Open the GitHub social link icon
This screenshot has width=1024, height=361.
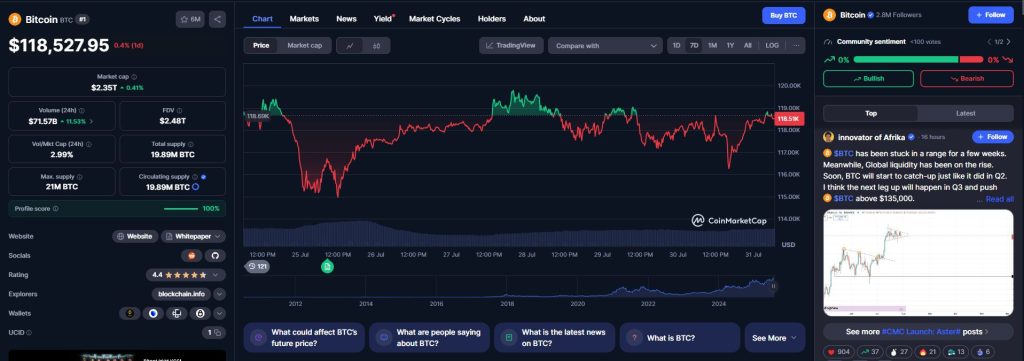pos(216,256)
